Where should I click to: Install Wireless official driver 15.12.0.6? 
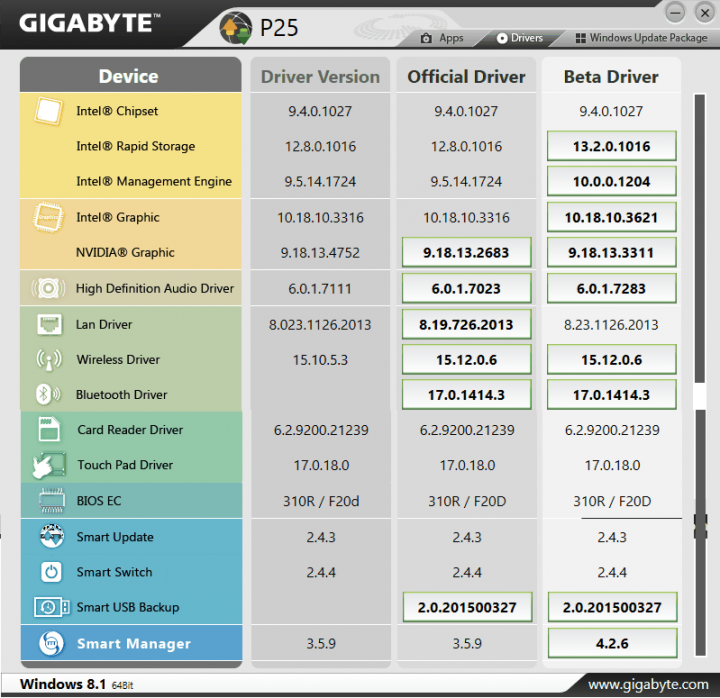466,360
